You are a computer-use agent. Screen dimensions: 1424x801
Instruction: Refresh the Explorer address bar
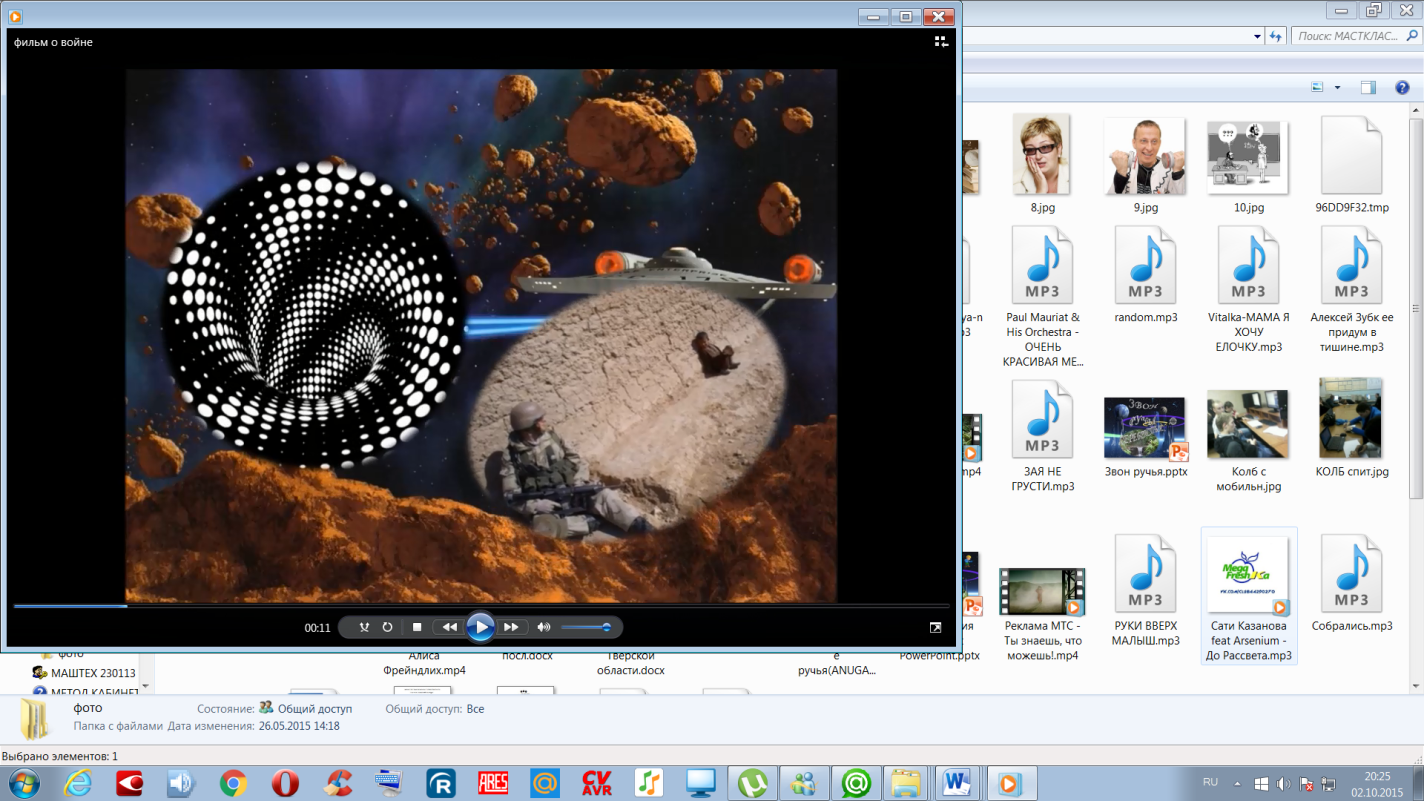coord(1275,36)
